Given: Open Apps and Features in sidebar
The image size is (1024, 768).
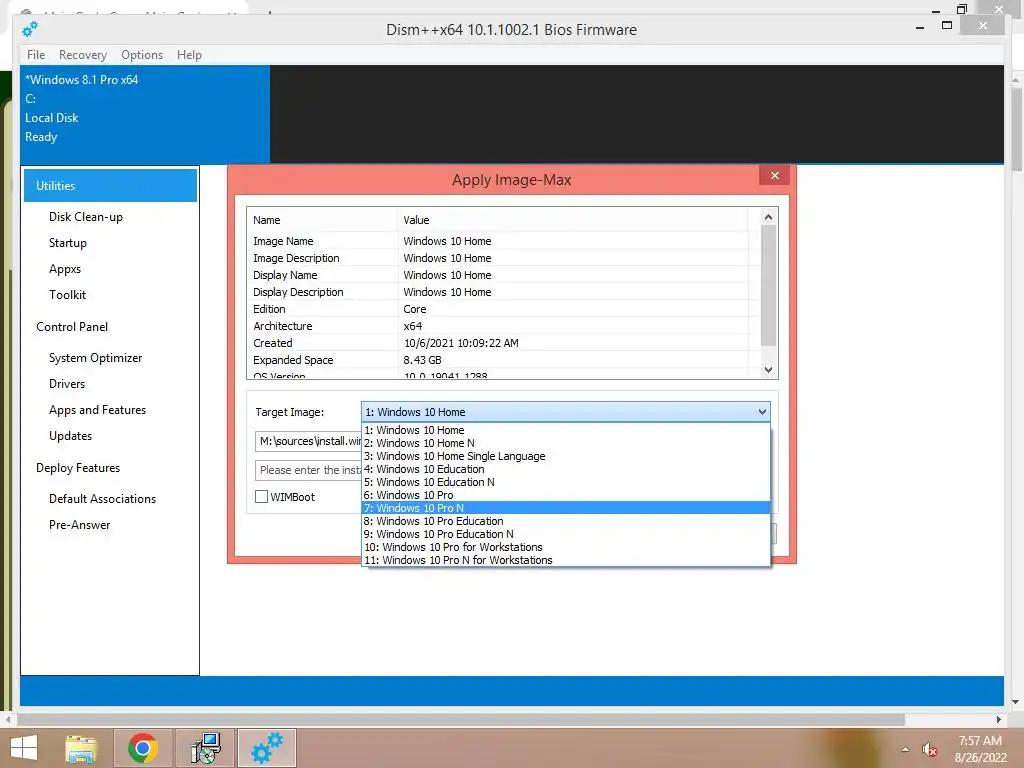Looking at the screenshot, I should tap(97, 410).
